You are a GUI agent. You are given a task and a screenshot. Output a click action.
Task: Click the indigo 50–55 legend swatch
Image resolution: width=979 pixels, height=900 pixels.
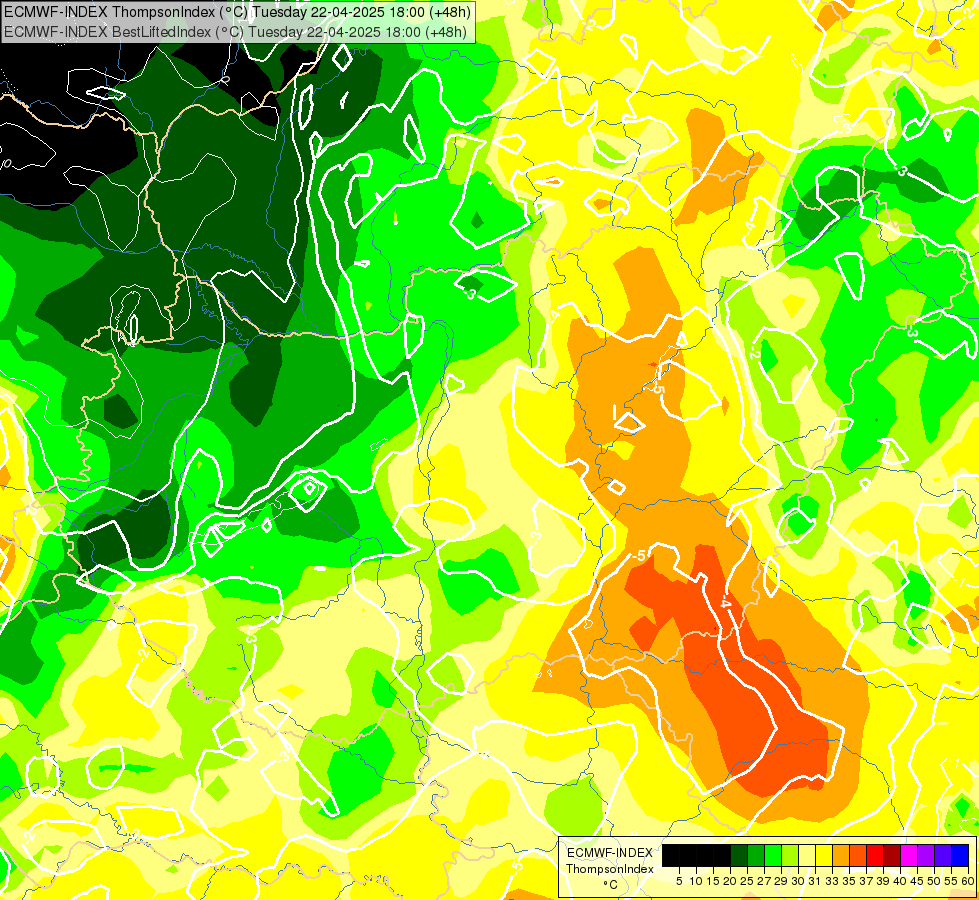point(943,855)
